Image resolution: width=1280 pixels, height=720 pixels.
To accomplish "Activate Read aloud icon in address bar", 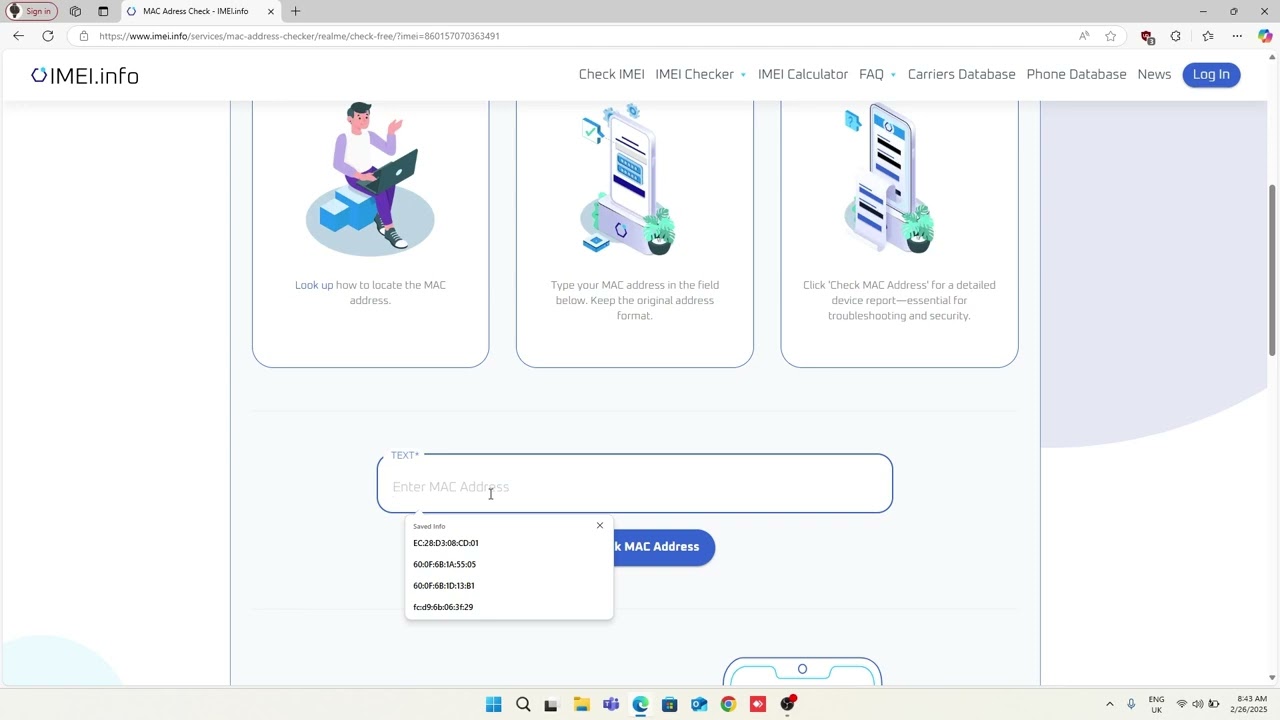I will coord(1084,36).
